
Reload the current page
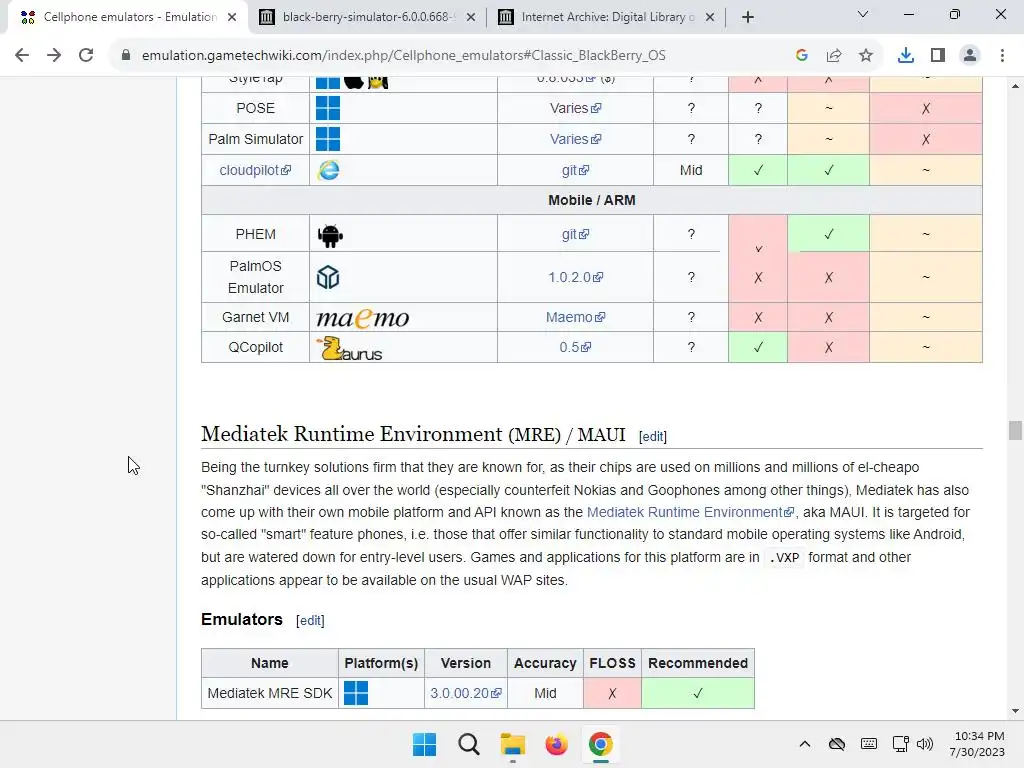click(x=86, y=56)
